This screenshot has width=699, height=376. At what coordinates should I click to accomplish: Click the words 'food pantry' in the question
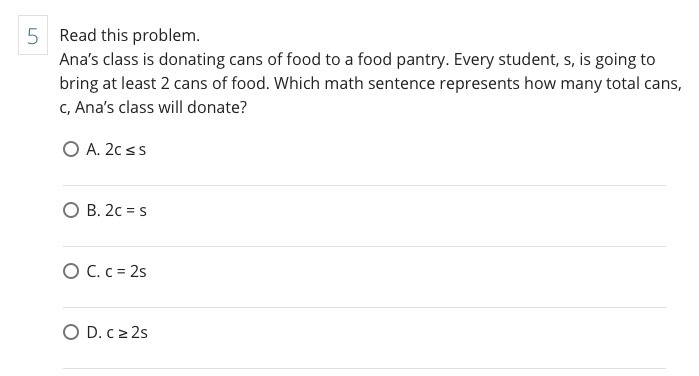coord(402,60)
